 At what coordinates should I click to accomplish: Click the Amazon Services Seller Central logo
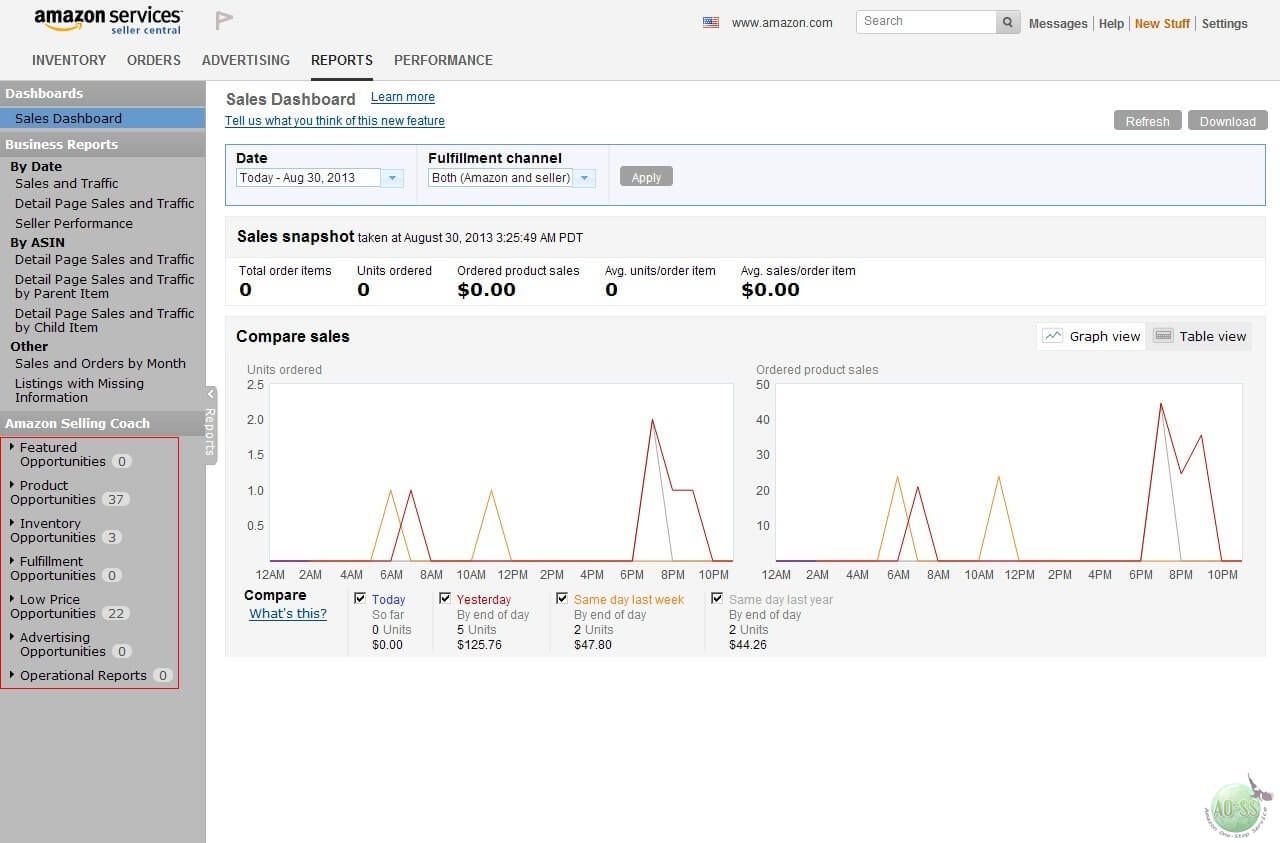pos(107,20)
